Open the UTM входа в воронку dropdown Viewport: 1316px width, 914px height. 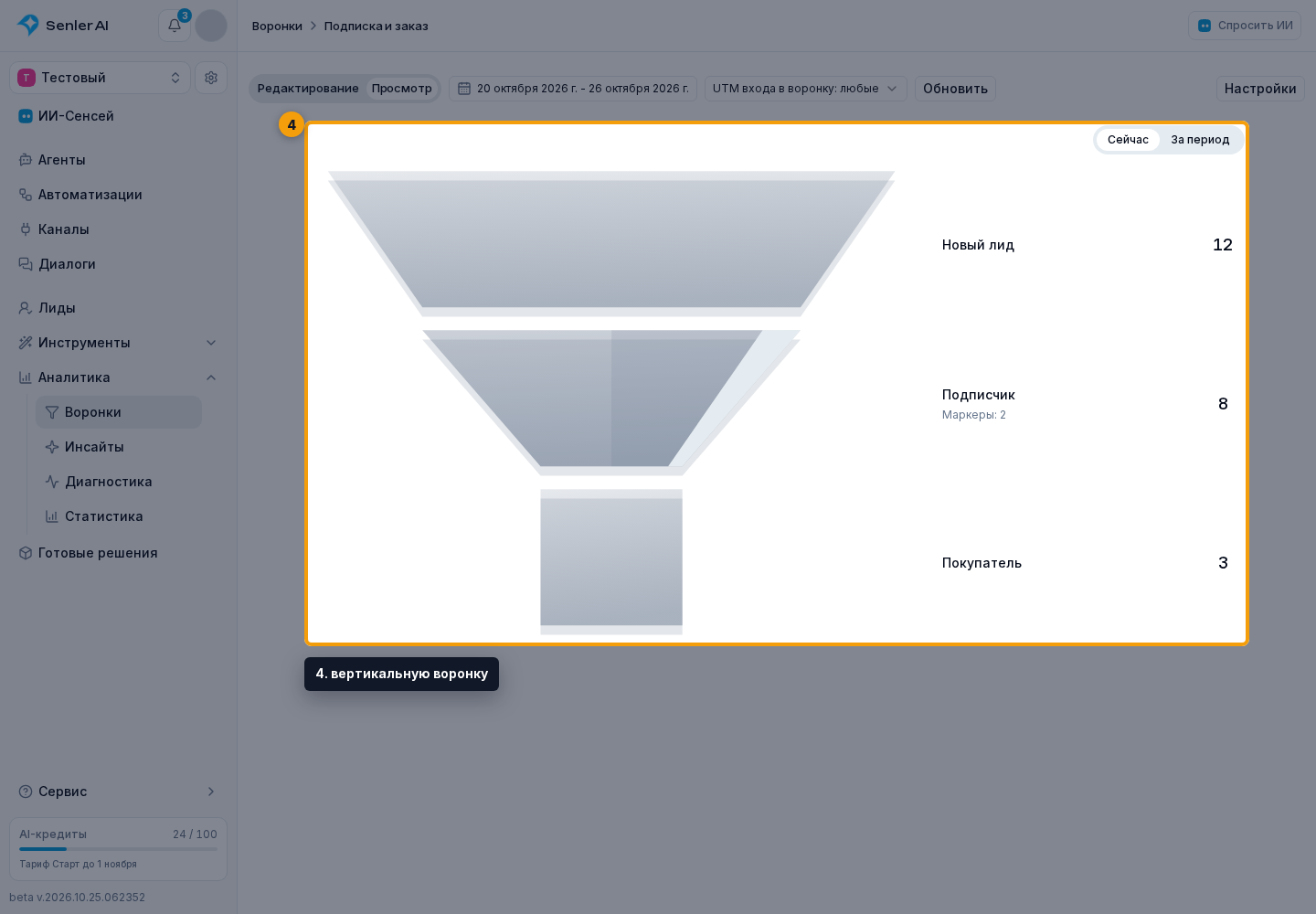click(x=806, y=89)
